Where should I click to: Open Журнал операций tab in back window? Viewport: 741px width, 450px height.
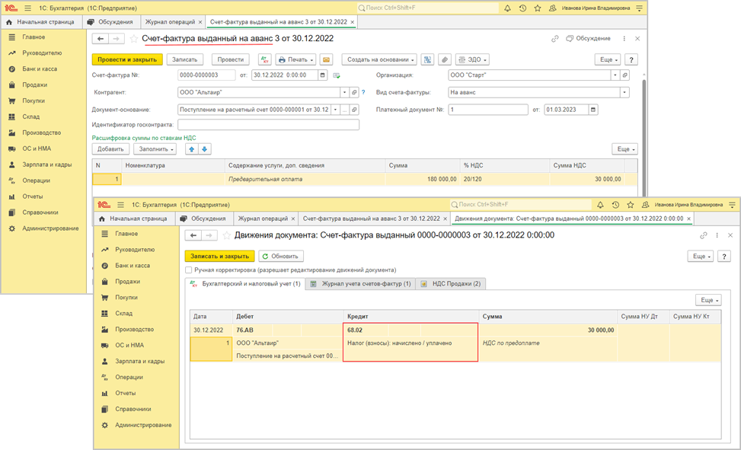click(x=170, y=22)
